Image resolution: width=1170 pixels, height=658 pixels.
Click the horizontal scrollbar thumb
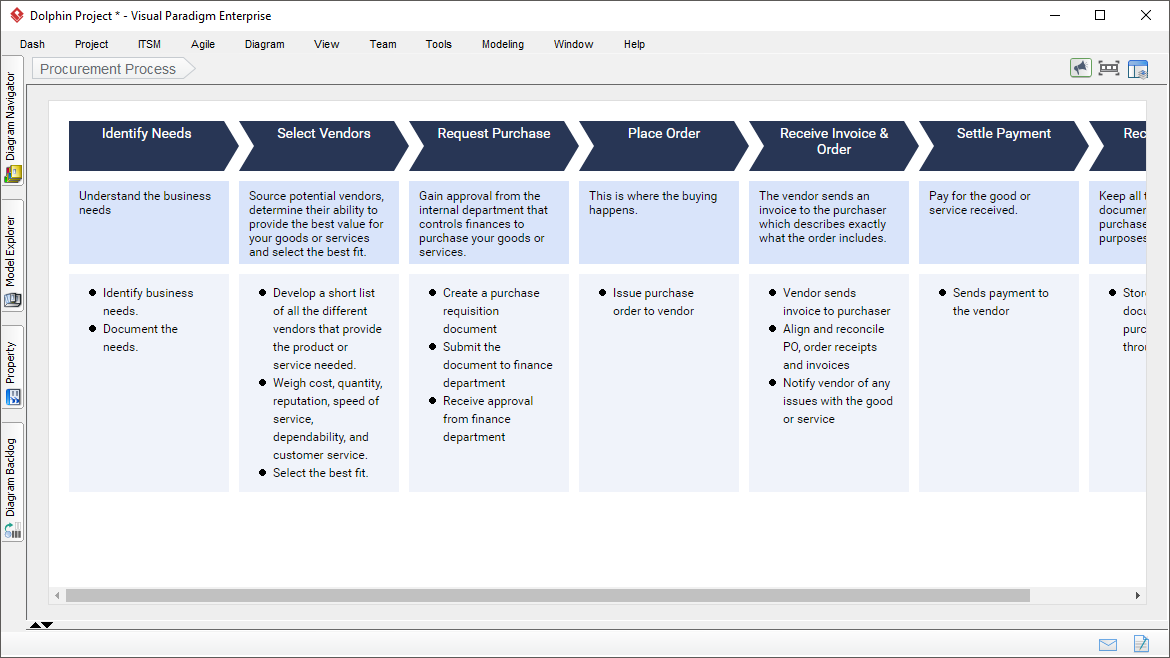(x=548, y=595)
